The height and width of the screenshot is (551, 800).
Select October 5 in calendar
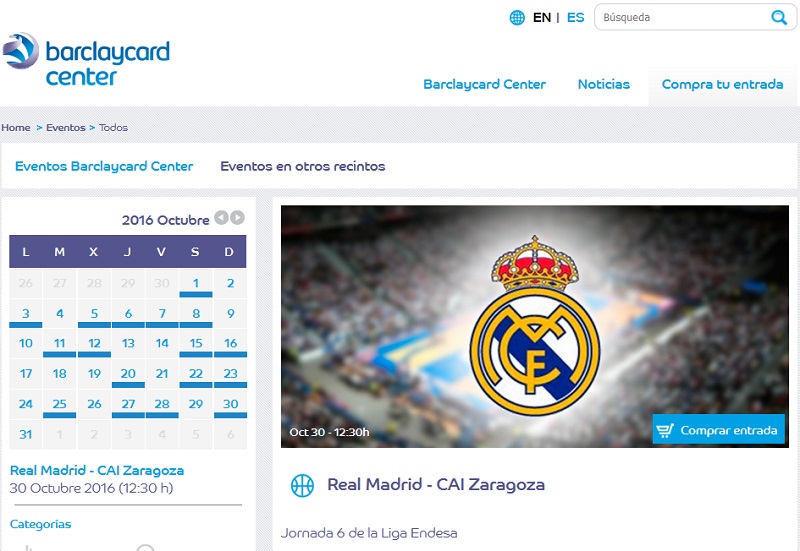pos(94,314)
